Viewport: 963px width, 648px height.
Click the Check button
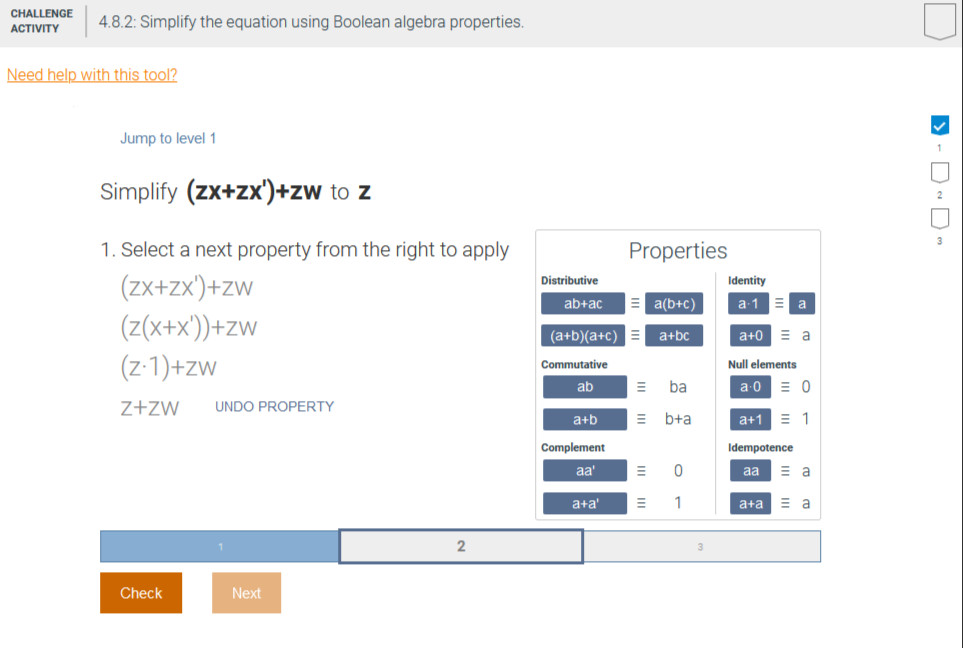click(140, 592)
